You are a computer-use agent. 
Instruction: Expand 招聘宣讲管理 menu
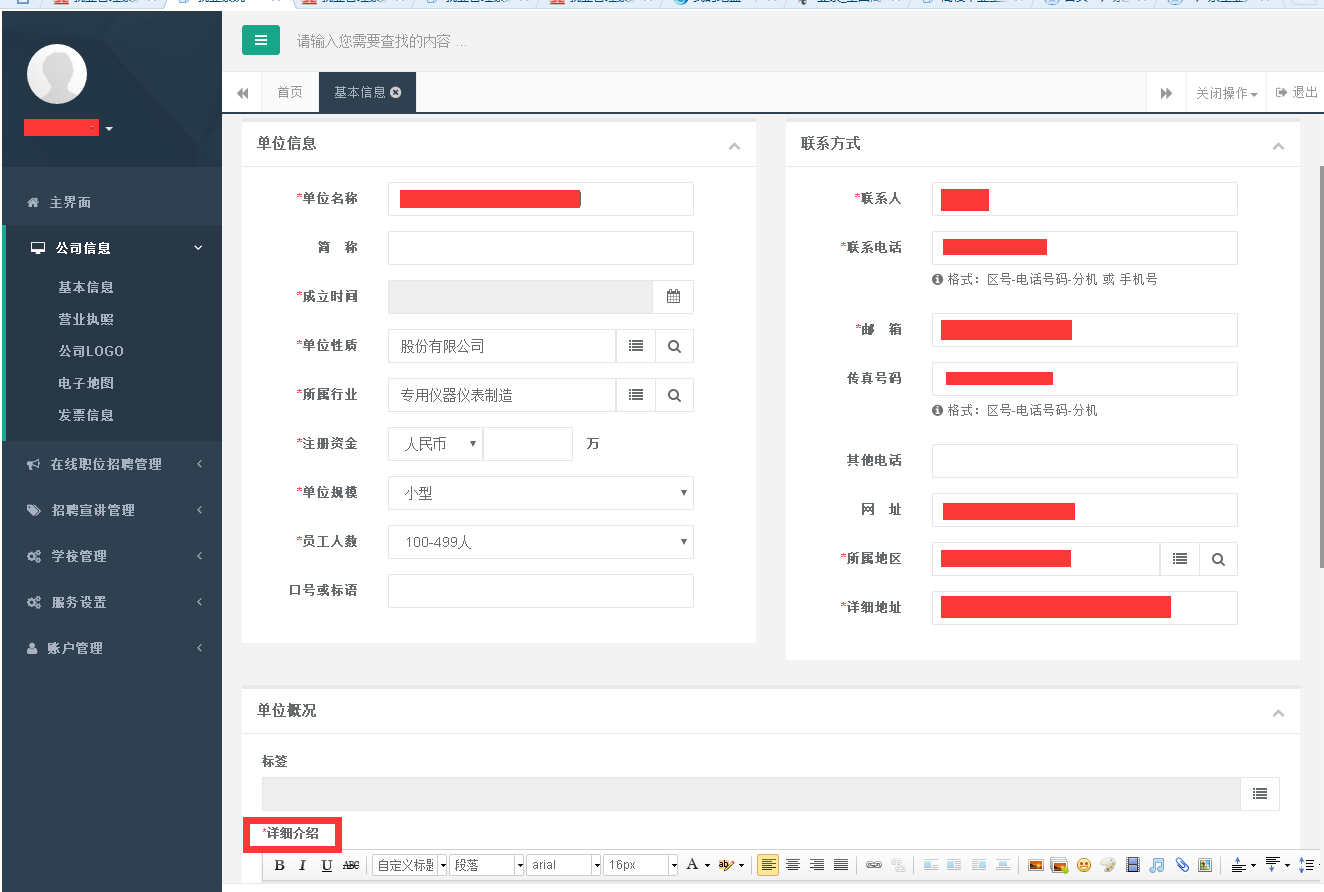(x=111, y=510)
